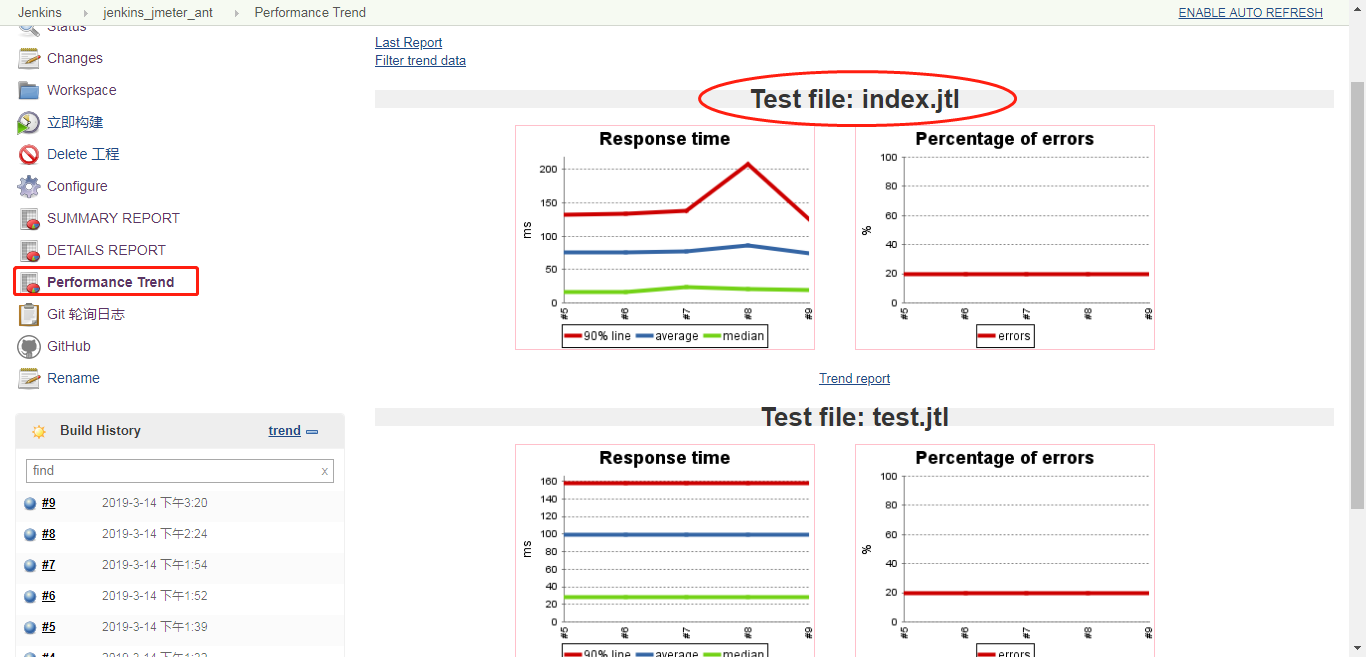
Task: Click the Delete 工程 red icon
Action: tap(28, 154)
